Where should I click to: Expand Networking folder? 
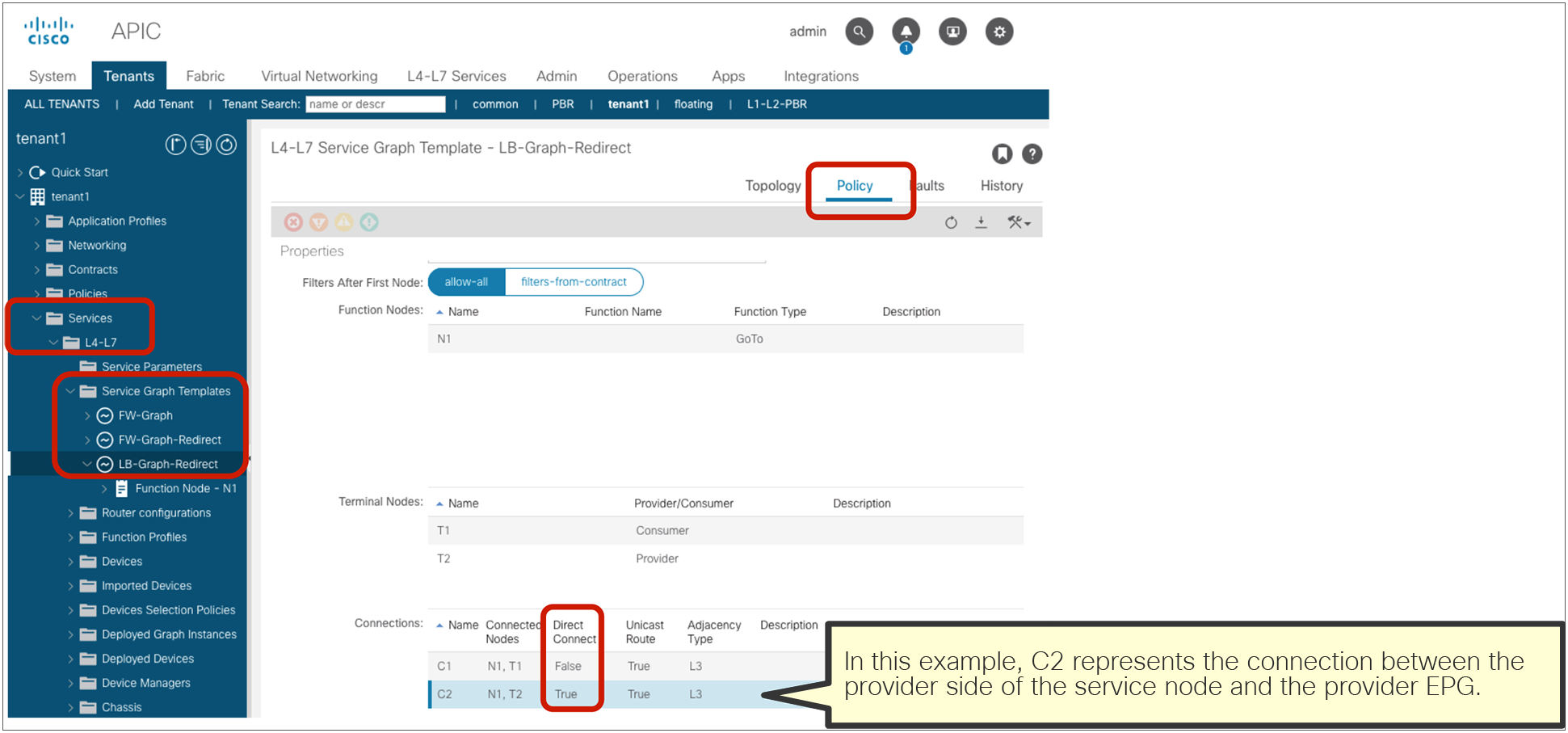click(36, 245)
